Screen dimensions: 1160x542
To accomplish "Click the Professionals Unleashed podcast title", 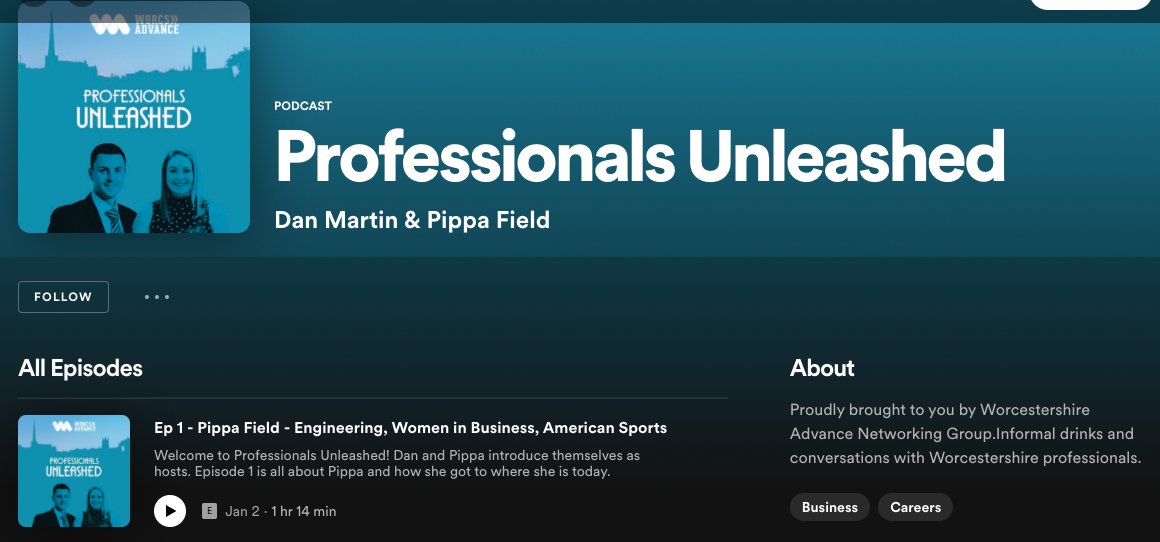I will (640, 155).
